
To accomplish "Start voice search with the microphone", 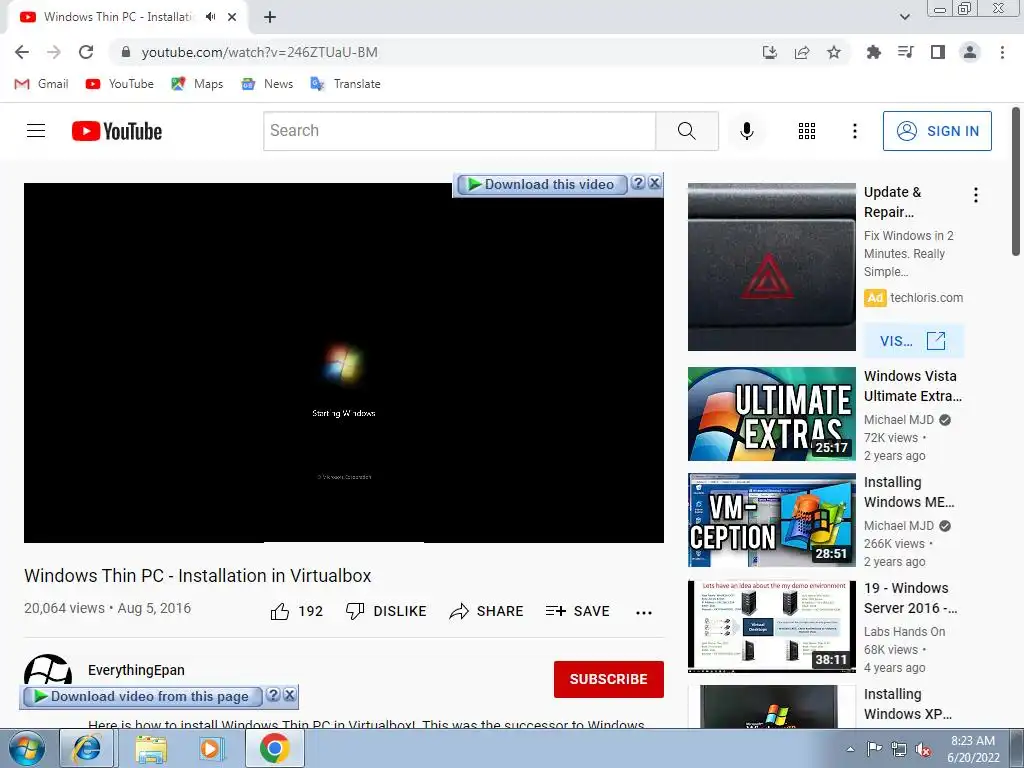I will coord(746,131).
